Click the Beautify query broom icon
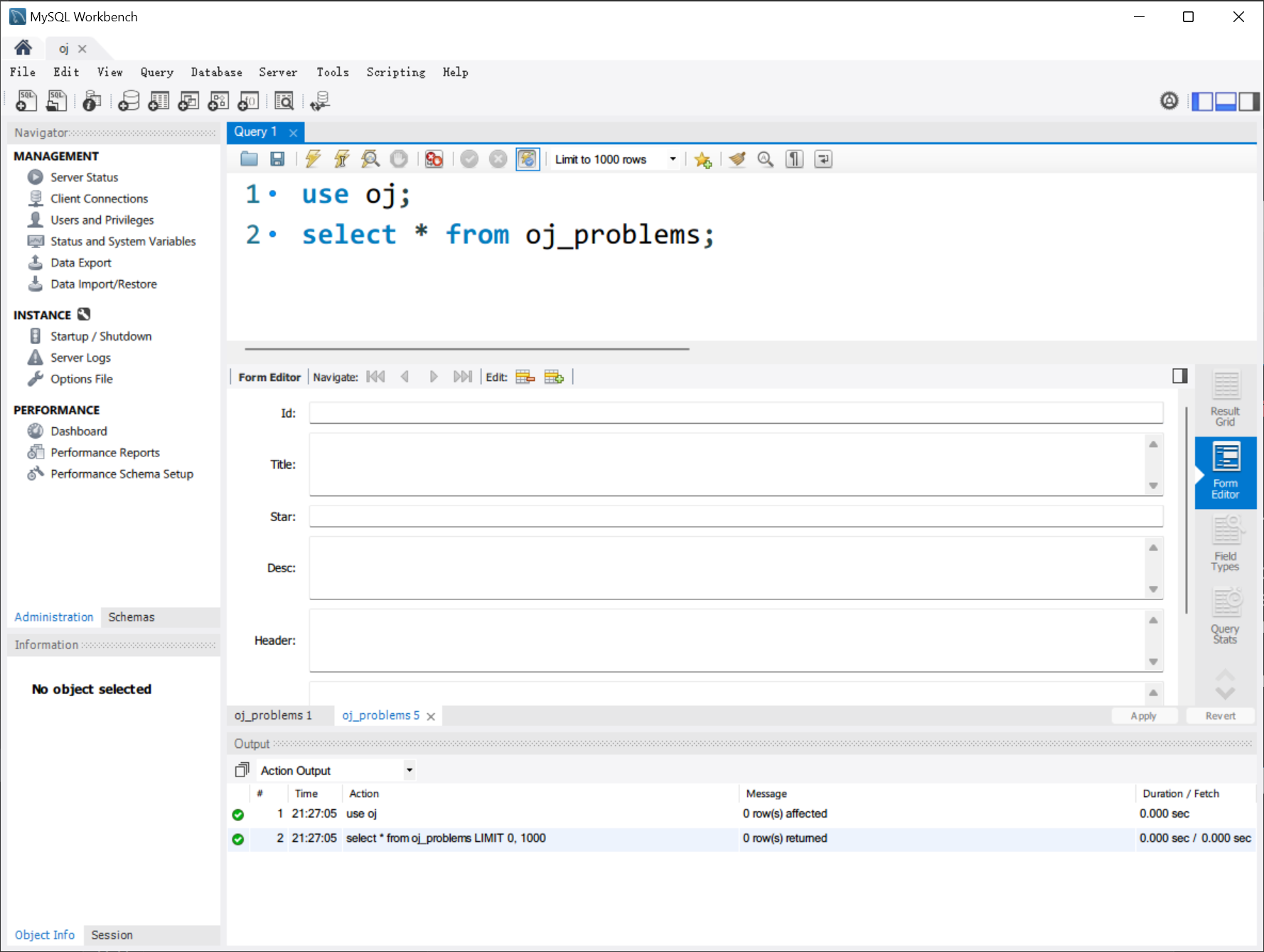The width and height of the screenshot is (1264, 952). click(x=737, y=159)
